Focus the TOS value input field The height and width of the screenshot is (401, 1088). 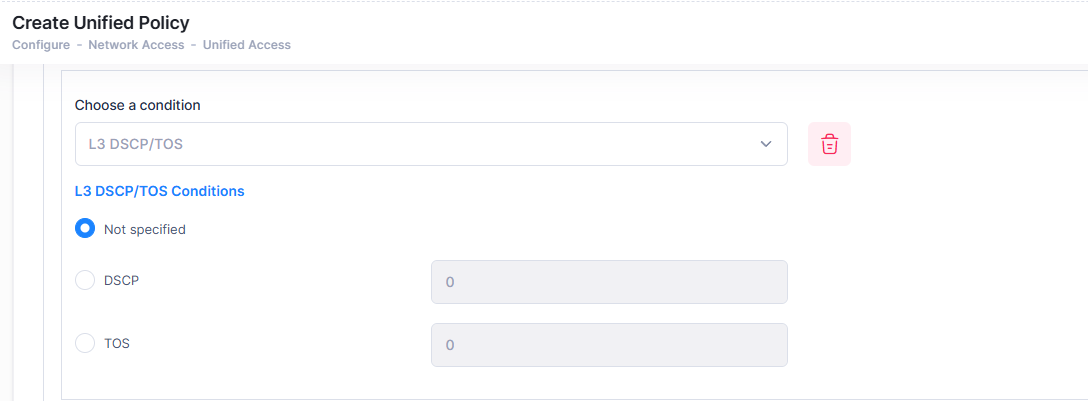pyautogui.click(x=609, y=344)
